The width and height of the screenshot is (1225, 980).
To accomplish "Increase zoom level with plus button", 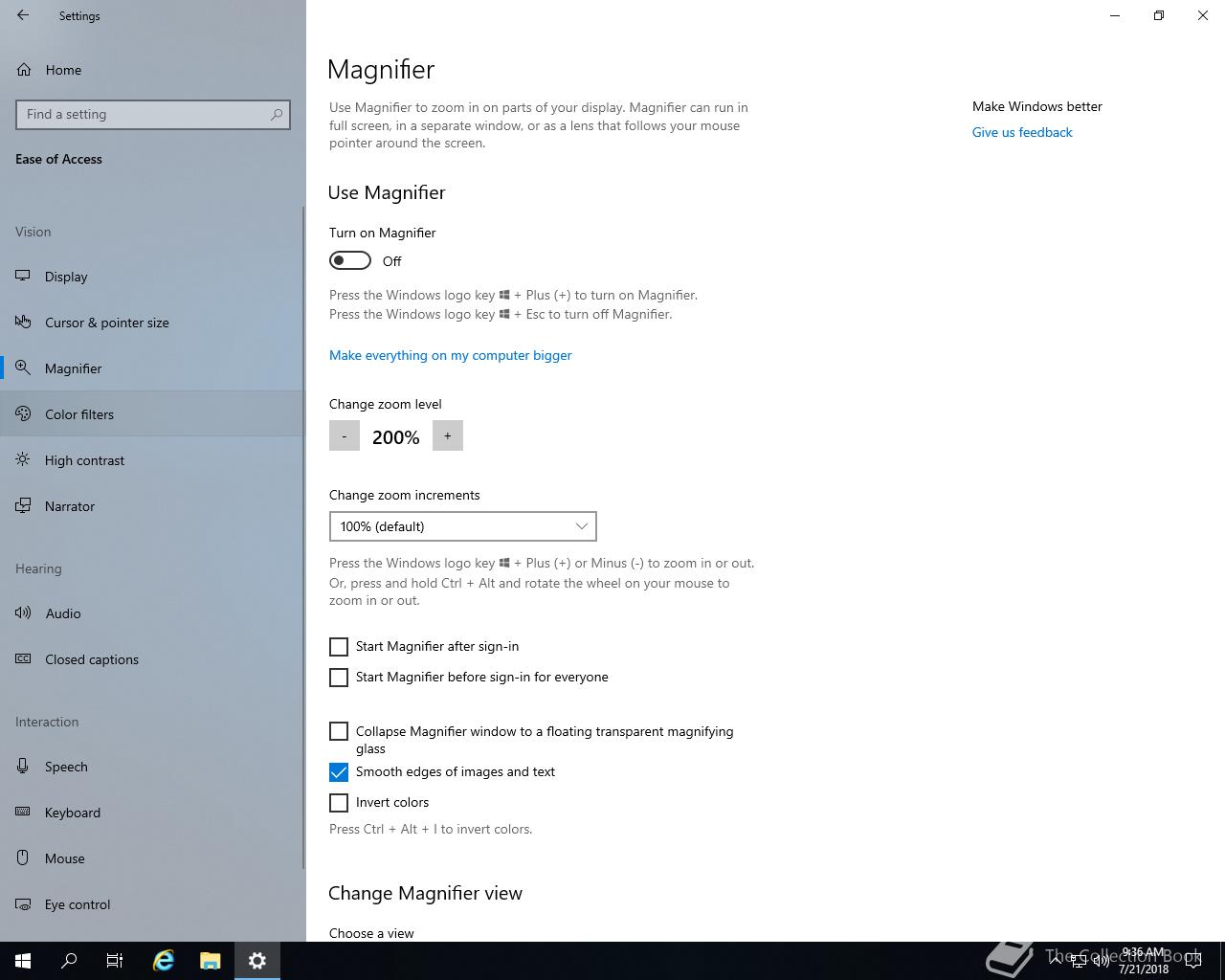I will tap(448, 435).
